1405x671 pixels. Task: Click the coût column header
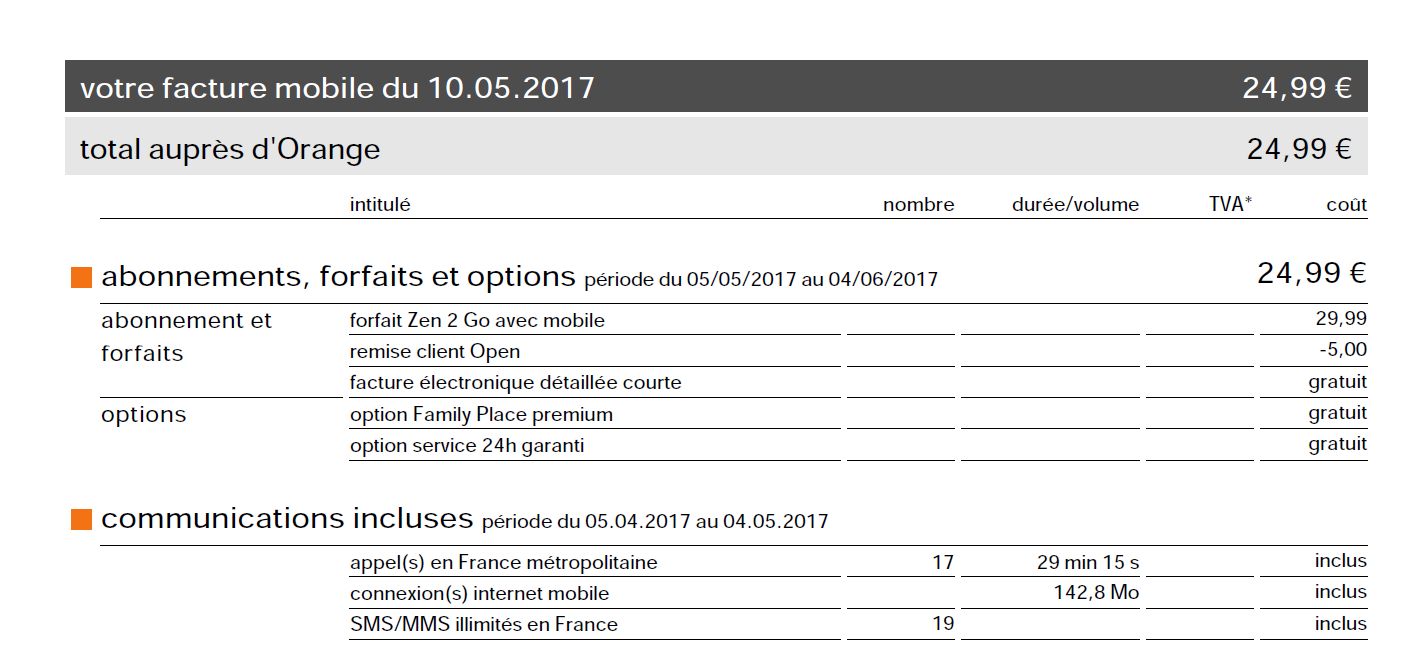pos(1346,205)
